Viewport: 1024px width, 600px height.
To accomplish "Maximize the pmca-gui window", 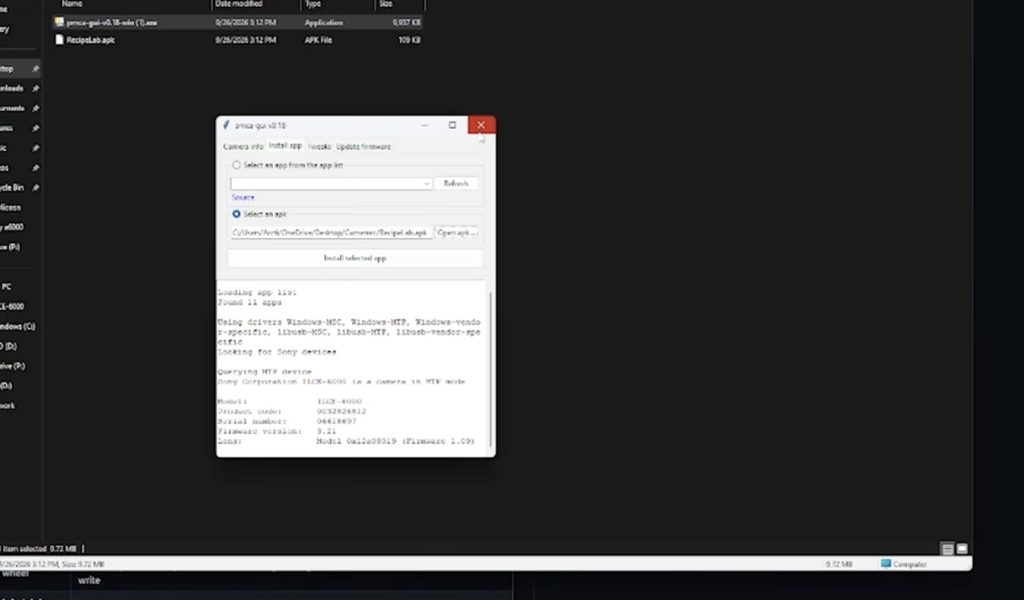I will [452, 125].
